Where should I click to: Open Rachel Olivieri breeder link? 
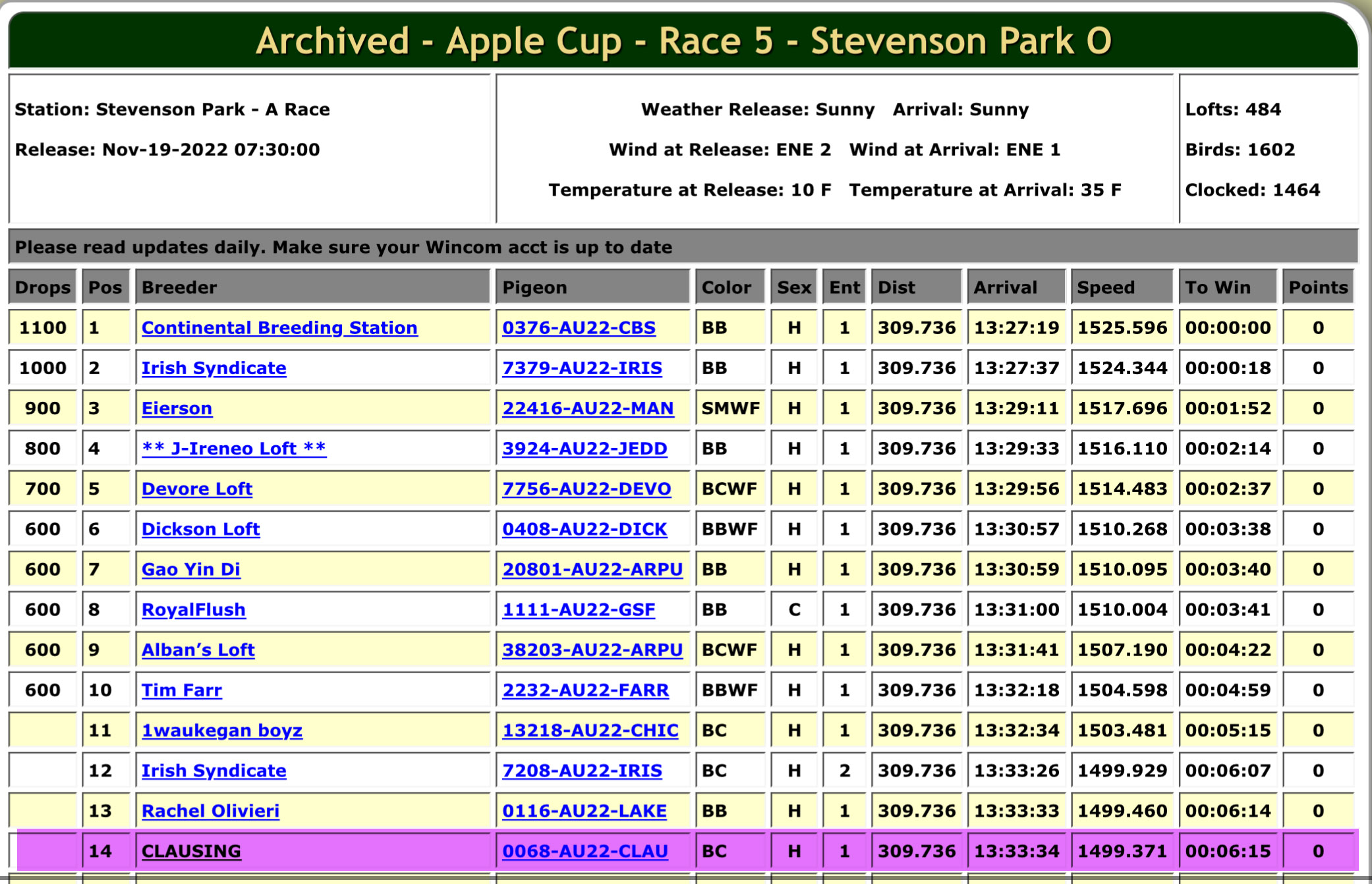pyautogui.click(x=210, y=810)
